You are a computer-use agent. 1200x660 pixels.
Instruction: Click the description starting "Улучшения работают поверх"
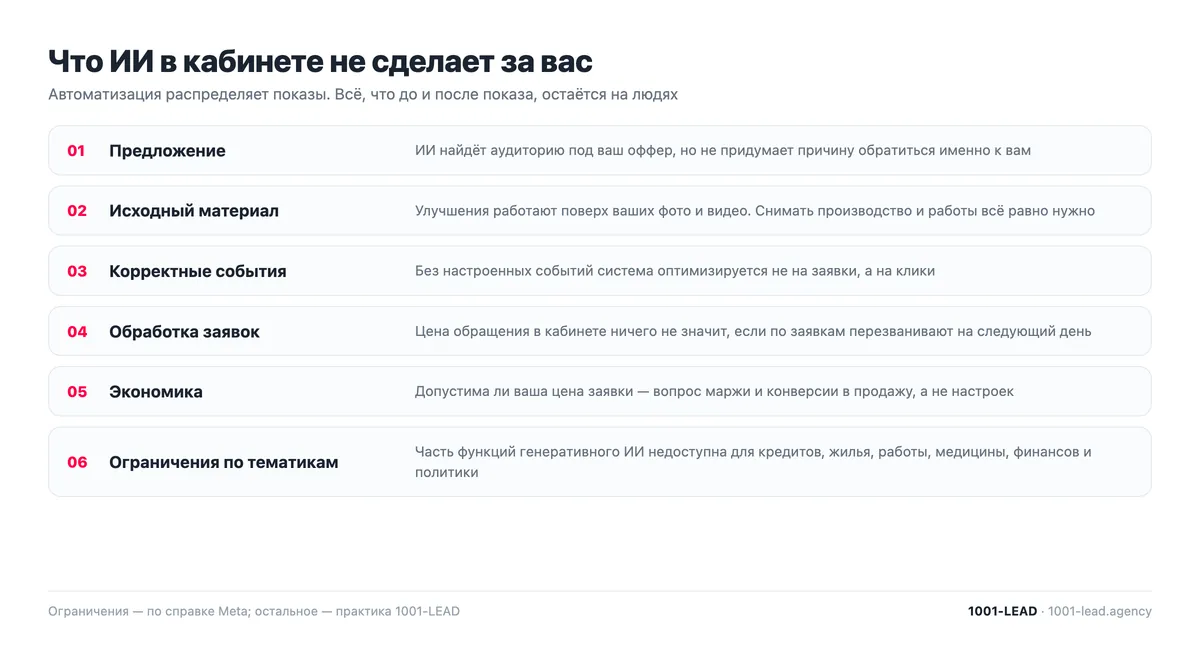[x=755, y=211]
